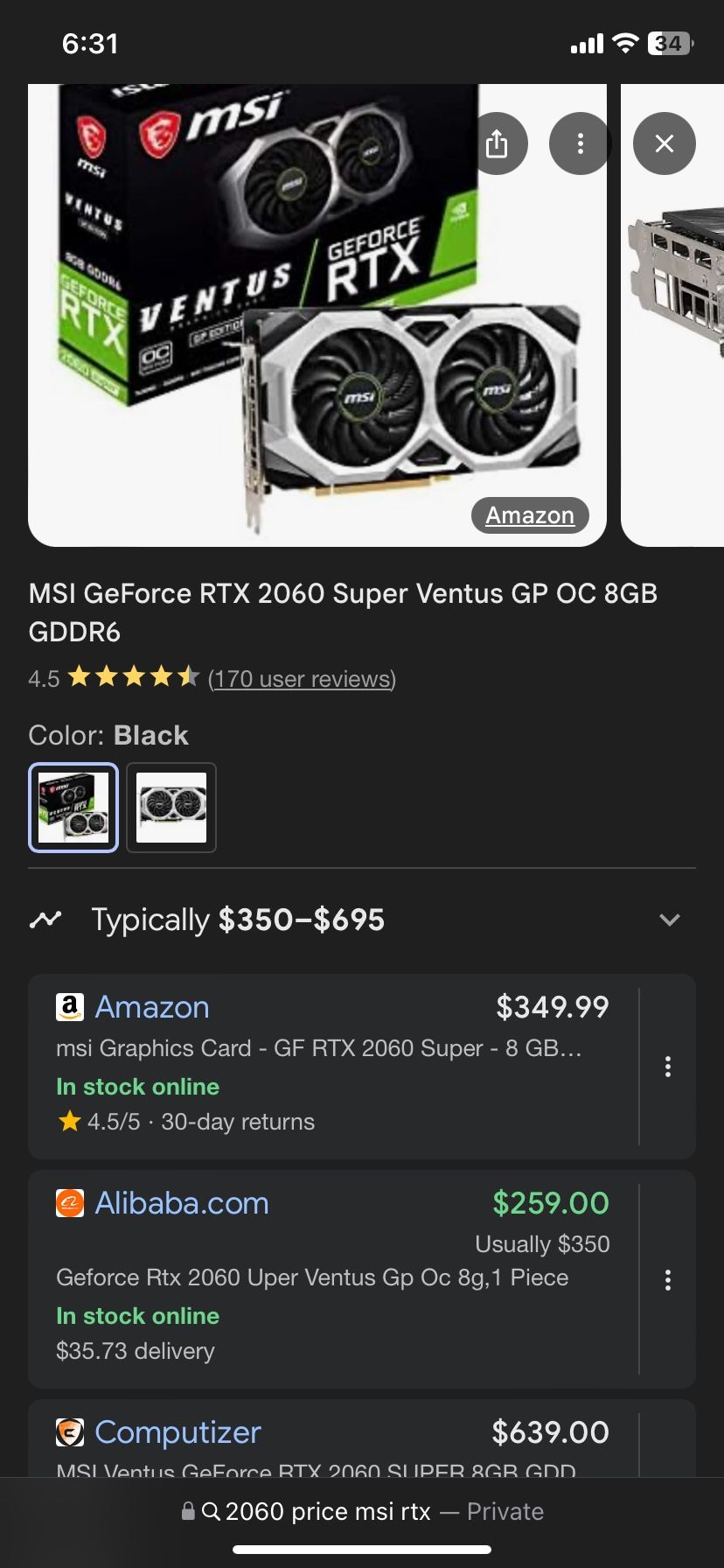Open the Private browsing search field

tap(362, 1511)
